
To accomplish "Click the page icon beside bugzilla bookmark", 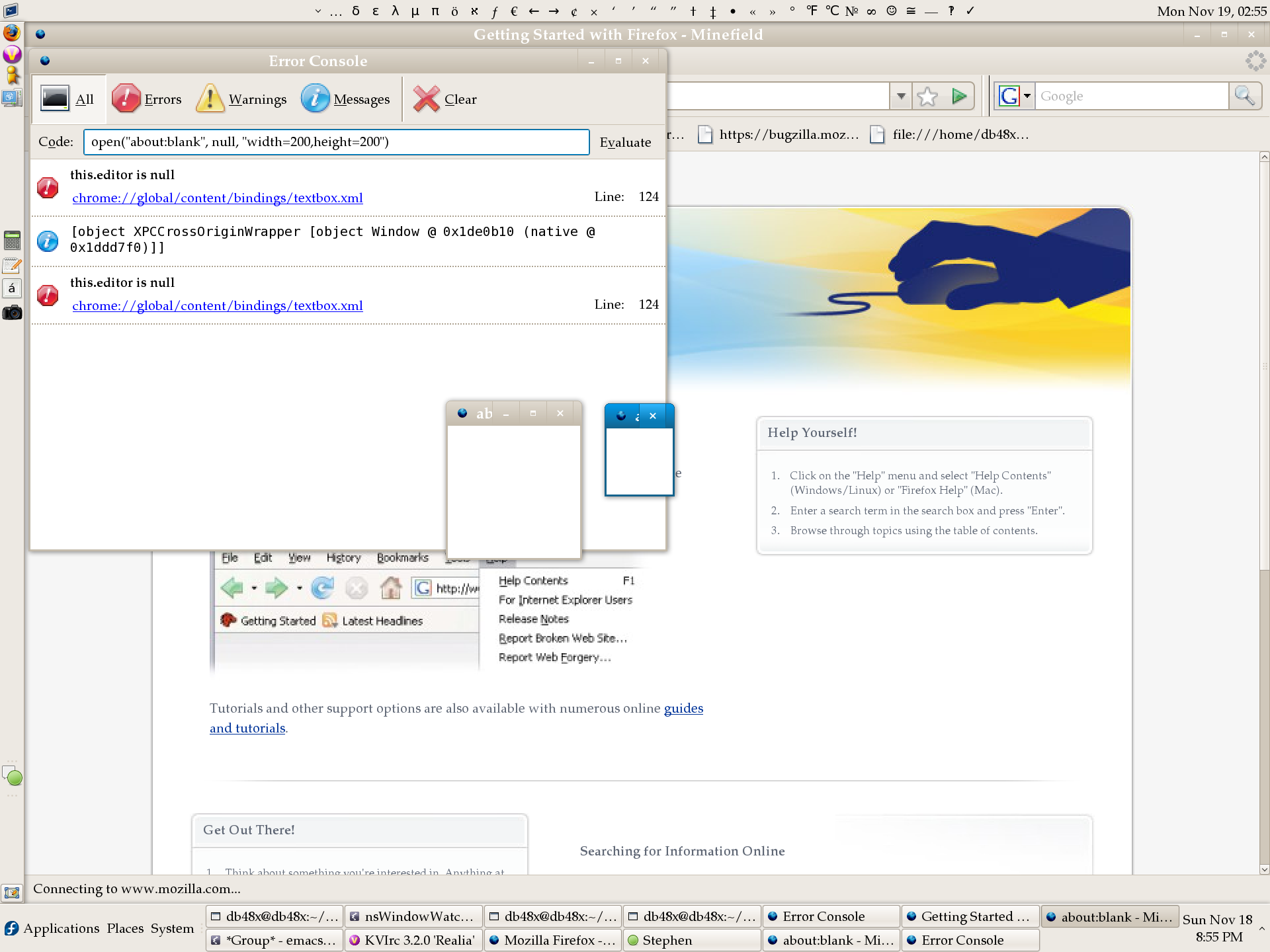I will 706,135.
